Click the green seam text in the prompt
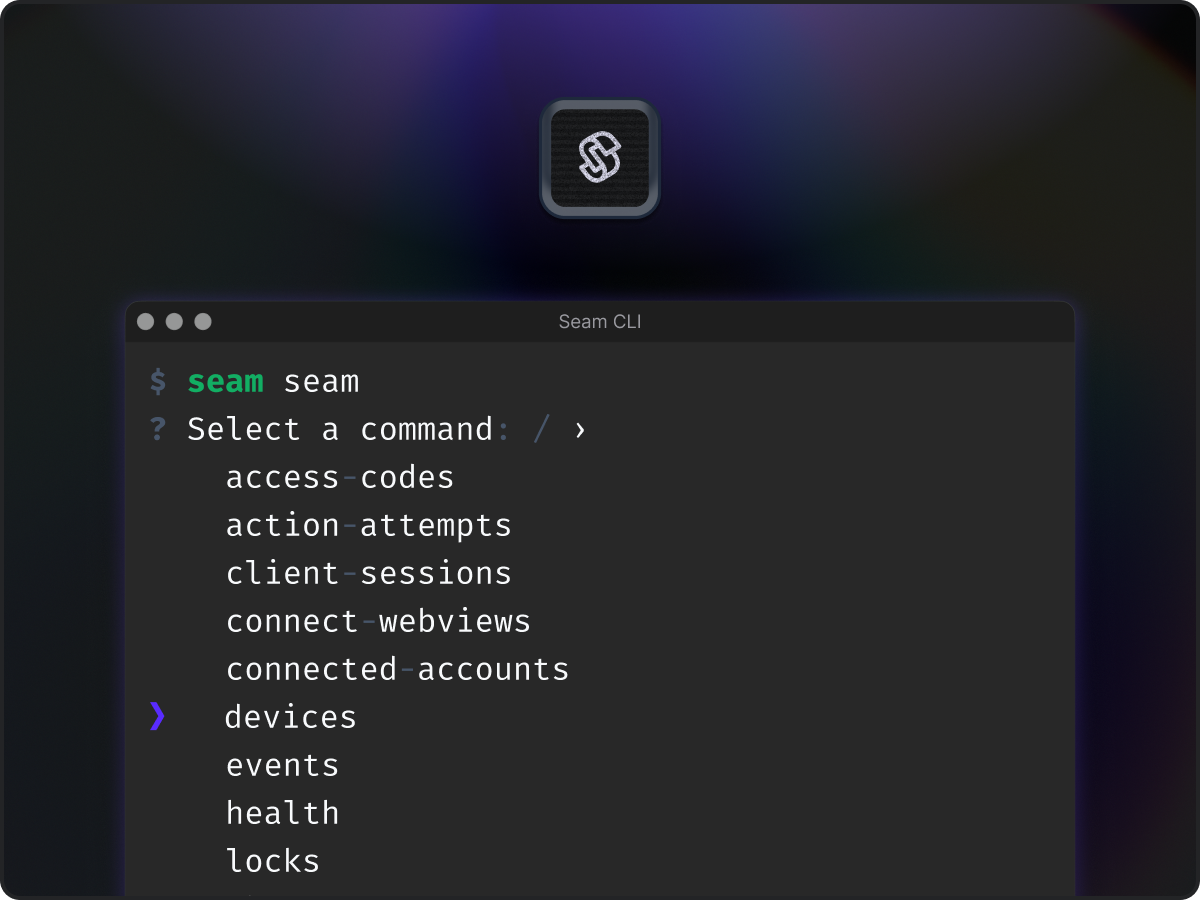Screen dimensions: 1200x900 [x=226, y=381]
